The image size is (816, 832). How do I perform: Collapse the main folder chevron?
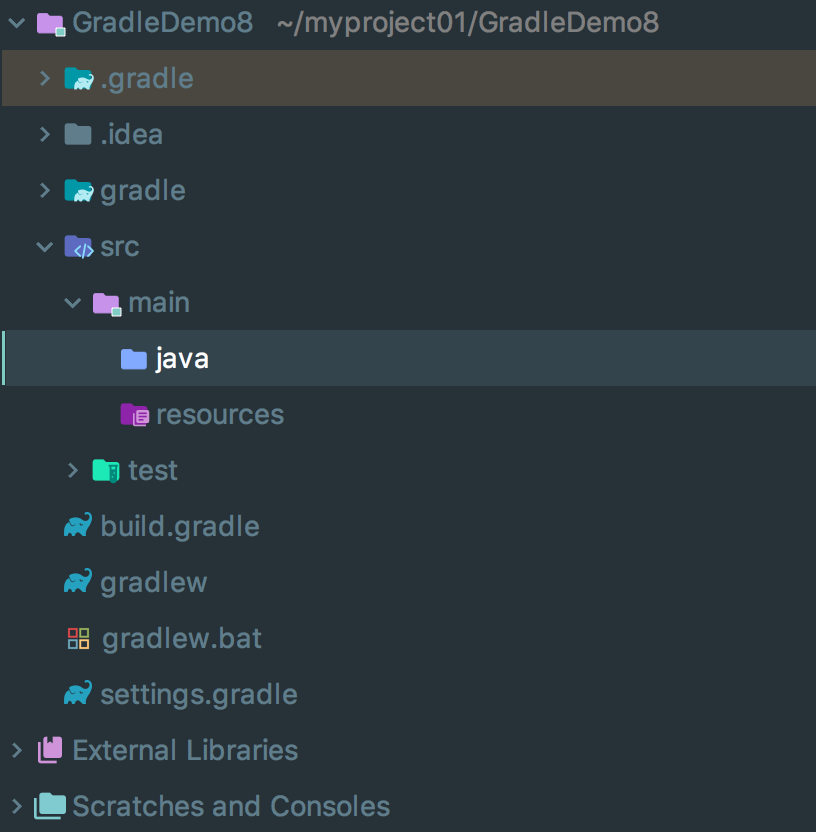pyautogui.click(x=72, y=302)
